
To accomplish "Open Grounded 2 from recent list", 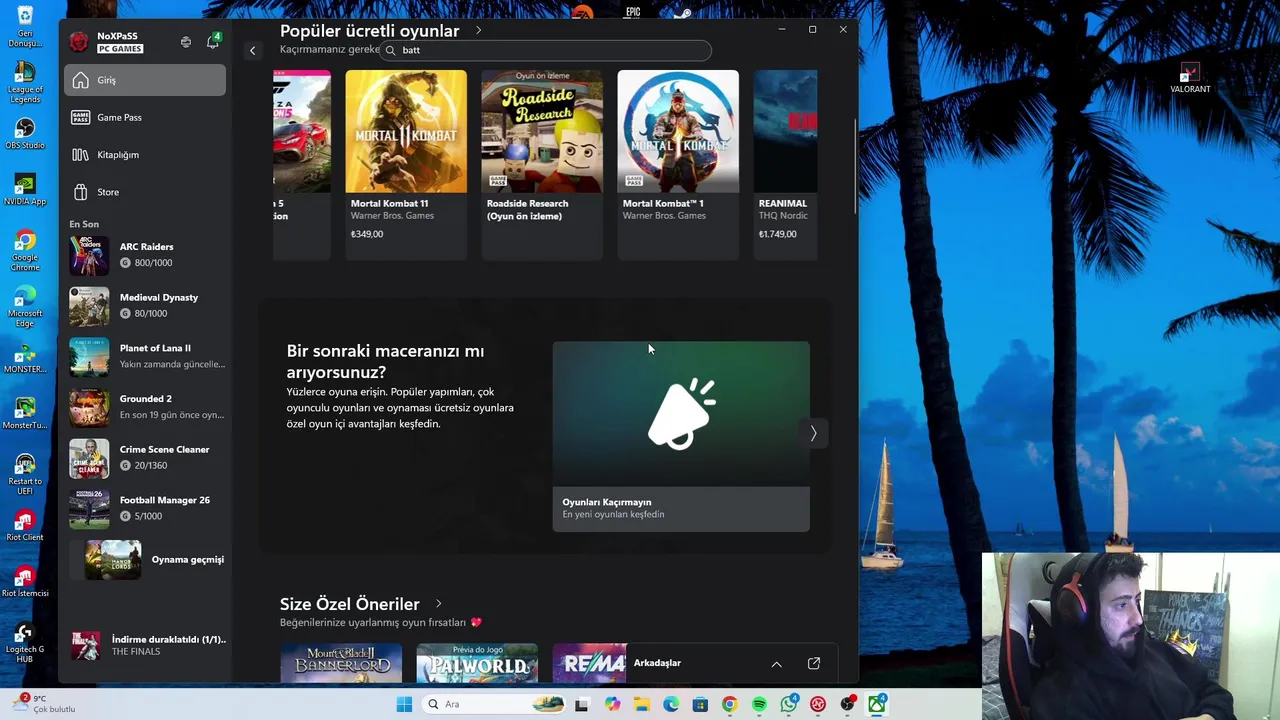I will pyautogui.click(x=147, y=406).
